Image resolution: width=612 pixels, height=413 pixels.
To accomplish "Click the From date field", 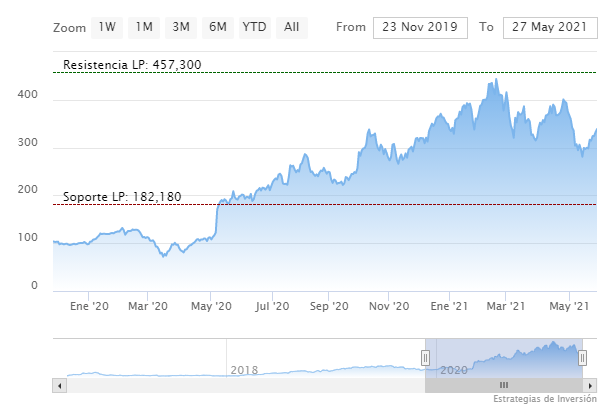I will 420,27.
